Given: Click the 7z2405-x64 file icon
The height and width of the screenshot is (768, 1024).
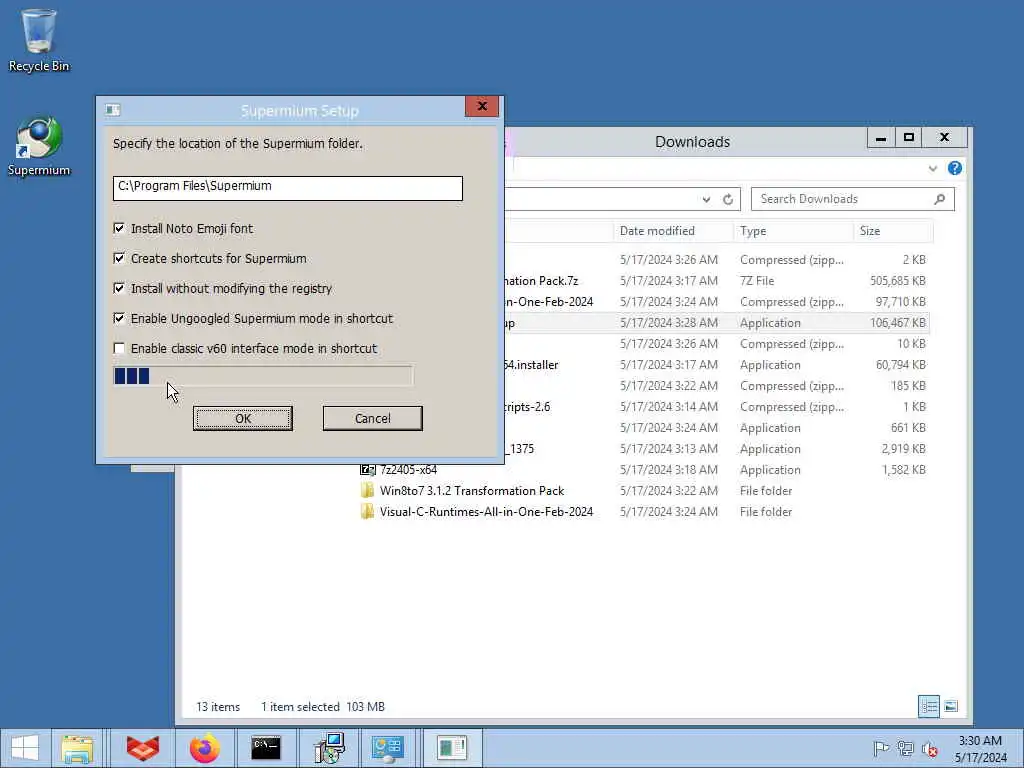Looking at the screenshot, I should (x=368, y=470).
